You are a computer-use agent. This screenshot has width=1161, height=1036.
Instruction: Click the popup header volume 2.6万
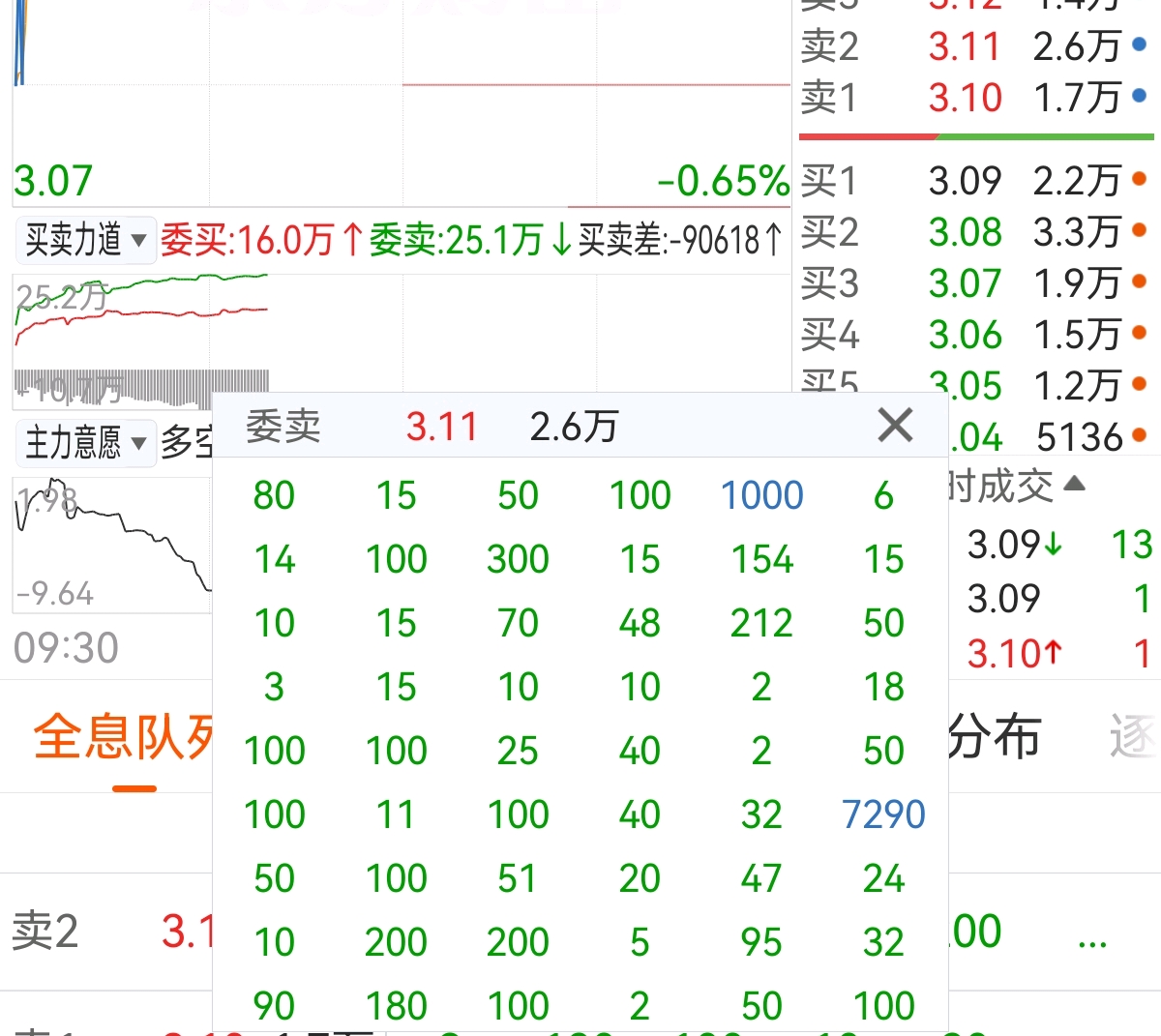tap(574, 426)
